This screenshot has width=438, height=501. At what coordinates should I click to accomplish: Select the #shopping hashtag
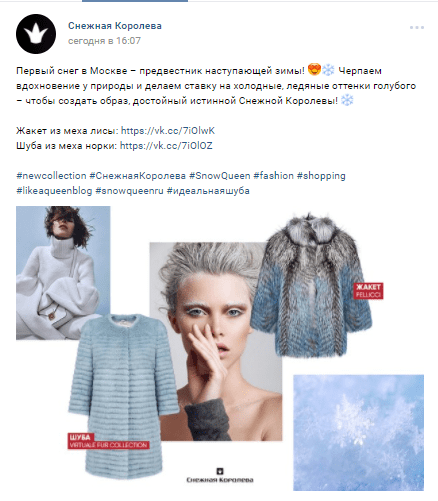321,176
